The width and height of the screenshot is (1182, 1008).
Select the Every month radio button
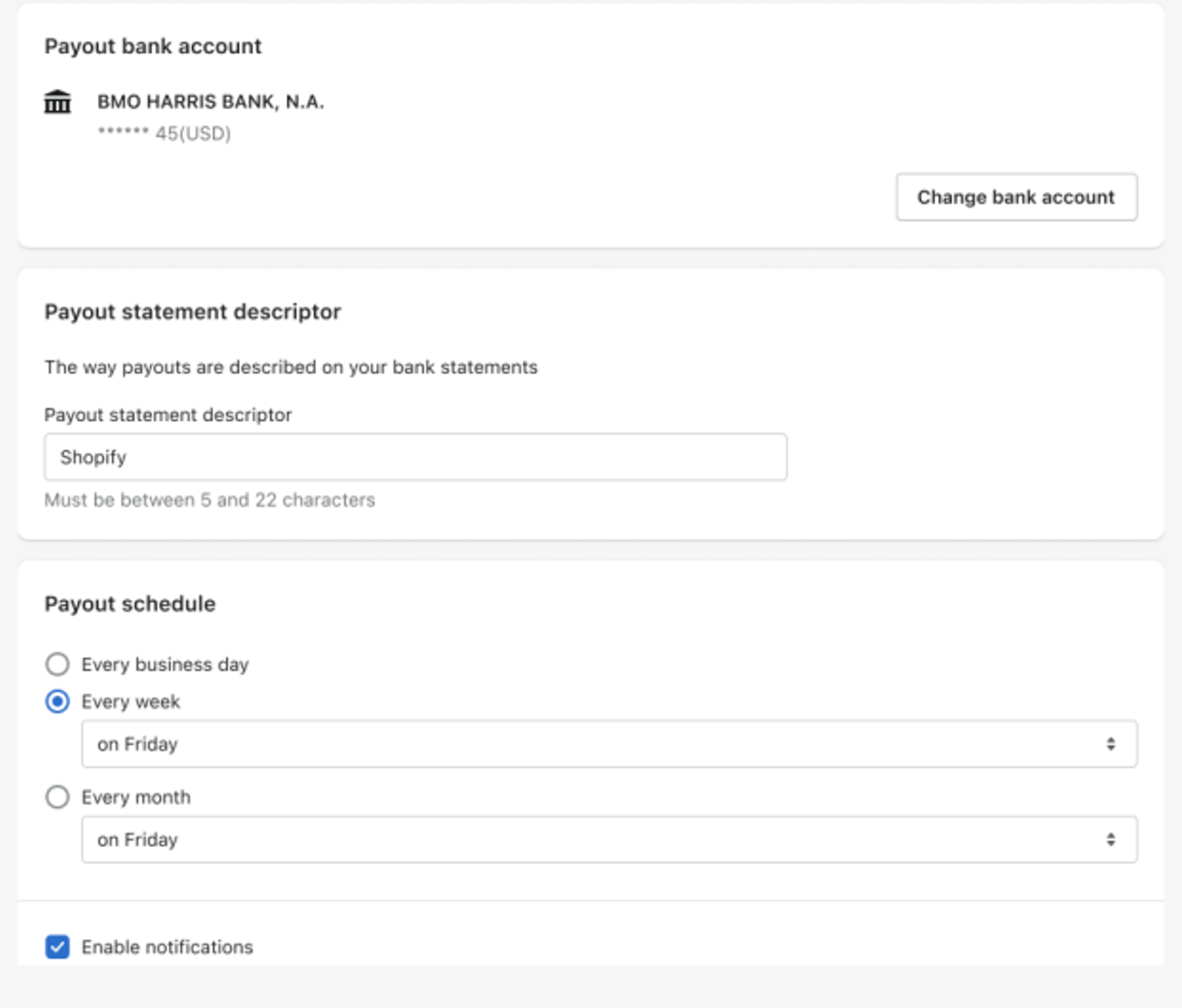[x=58, y=797]
